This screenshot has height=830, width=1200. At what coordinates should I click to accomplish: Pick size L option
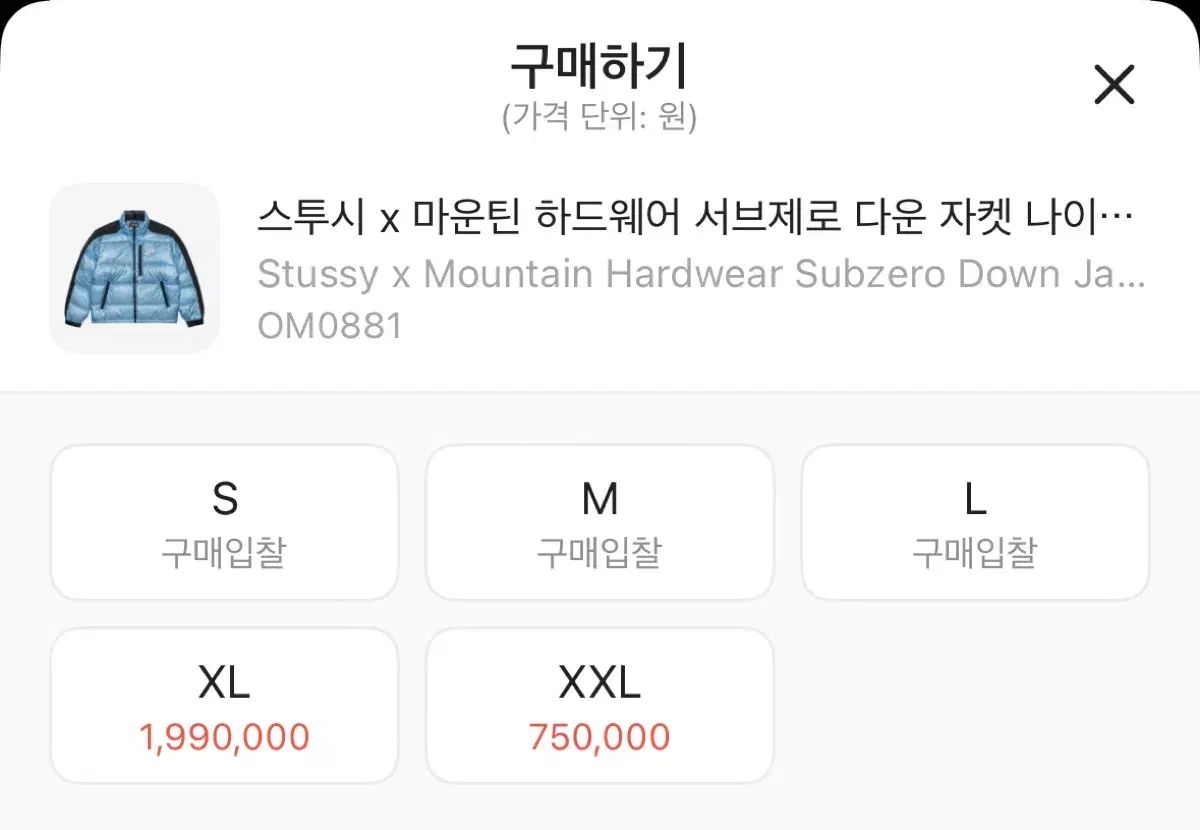click(x=975, y=522)
